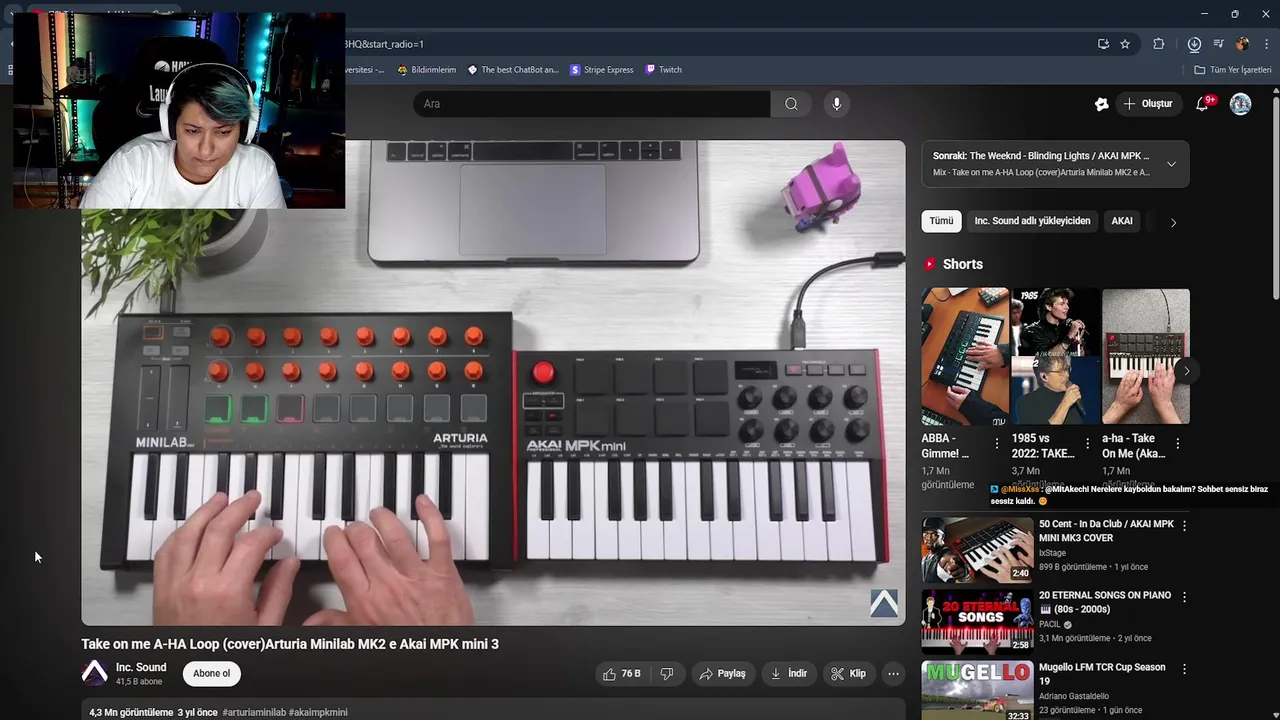Open 50 Cent - In Da Club video title
Screen dimensions: 1280x720
pos(1106,531)
